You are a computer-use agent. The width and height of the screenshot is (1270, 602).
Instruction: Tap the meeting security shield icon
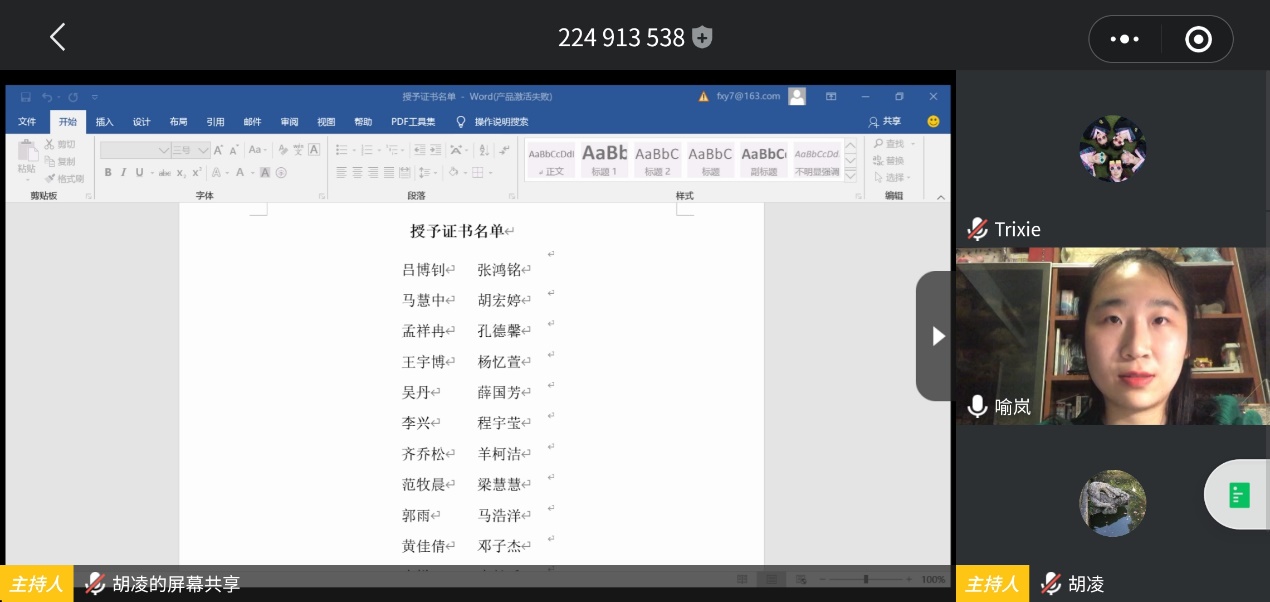[703, 38]
